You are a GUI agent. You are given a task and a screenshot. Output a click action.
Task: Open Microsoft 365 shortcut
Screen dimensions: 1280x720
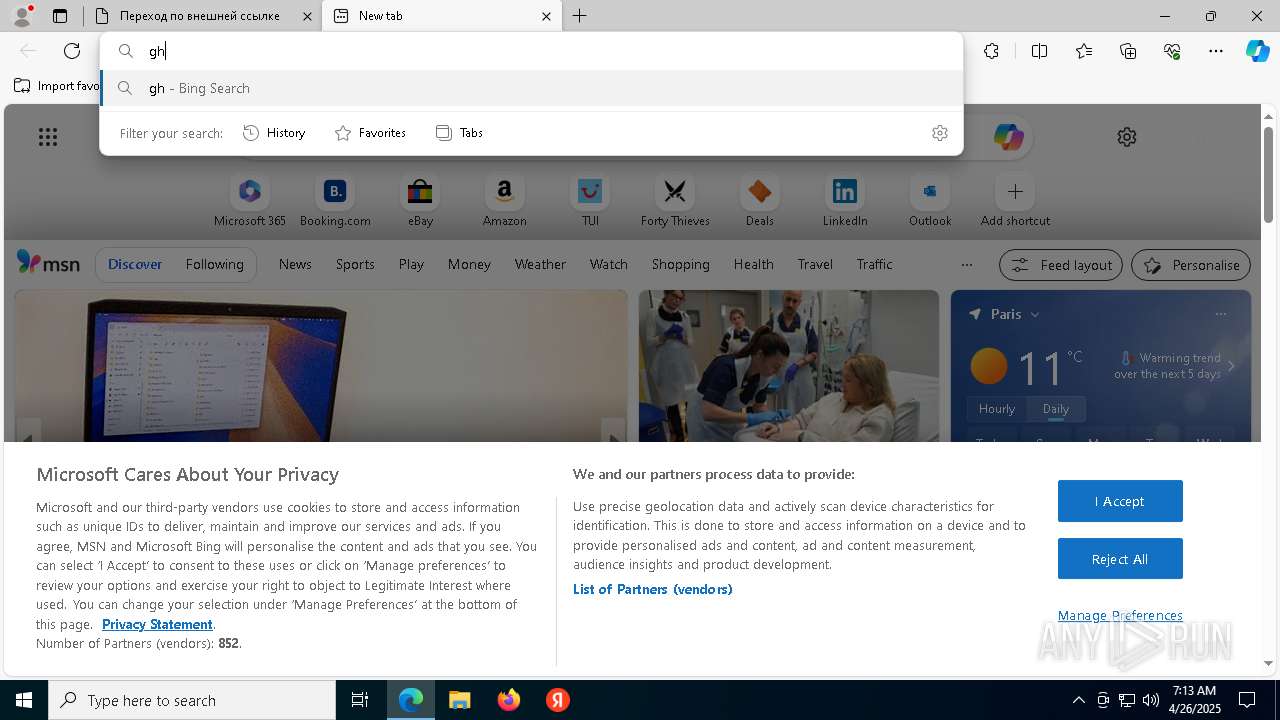(x=250, y=200)
